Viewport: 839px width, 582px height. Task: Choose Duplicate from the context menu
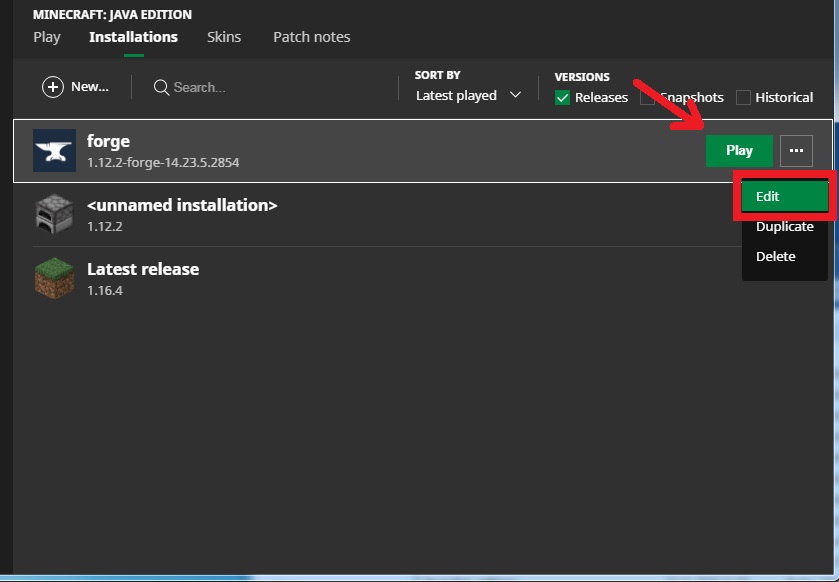point(785,227)
